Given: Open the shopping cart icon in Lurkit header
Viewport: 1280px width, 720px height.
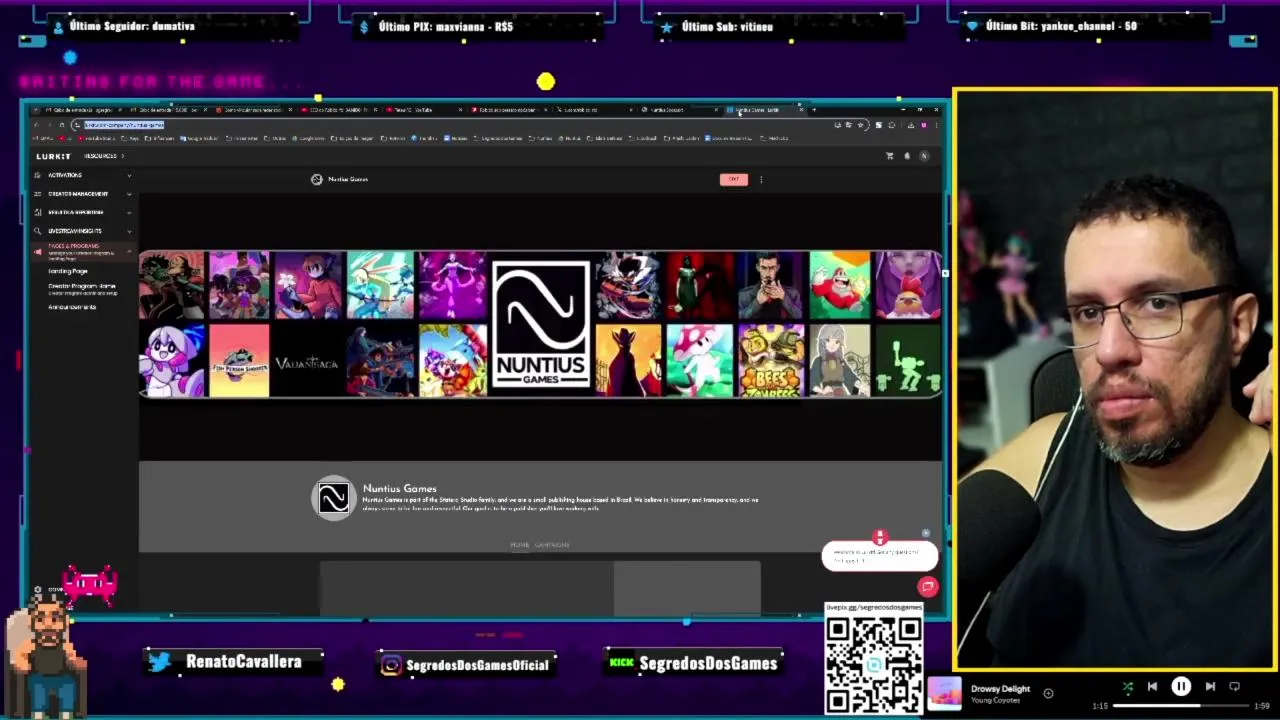Looking at the screenshot, I should coord(890,156).
